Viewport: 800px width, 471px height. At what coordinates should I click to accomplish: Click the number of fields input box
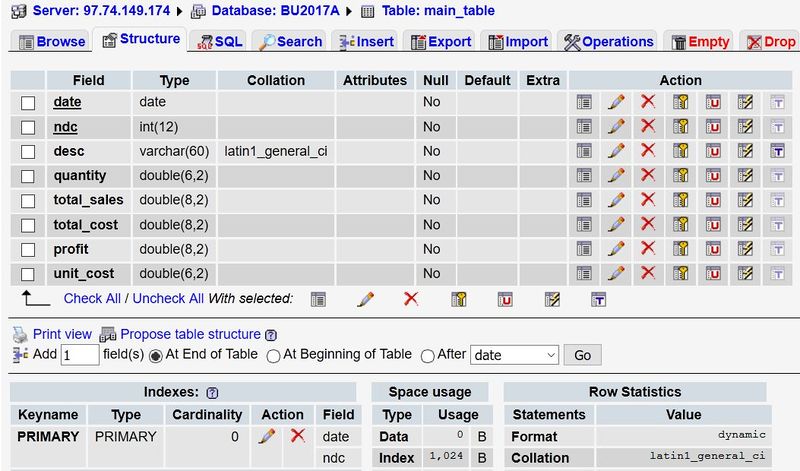click(x=80, y=355)
